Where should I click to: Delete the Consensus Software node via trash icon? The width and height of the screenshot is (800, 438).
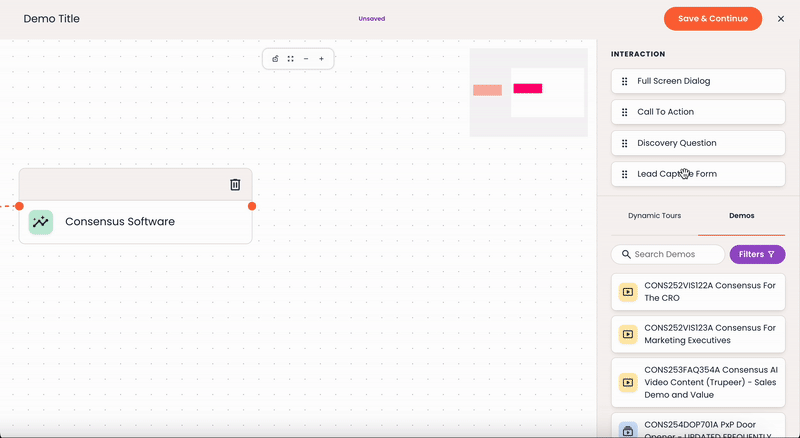tap(235, 184)
